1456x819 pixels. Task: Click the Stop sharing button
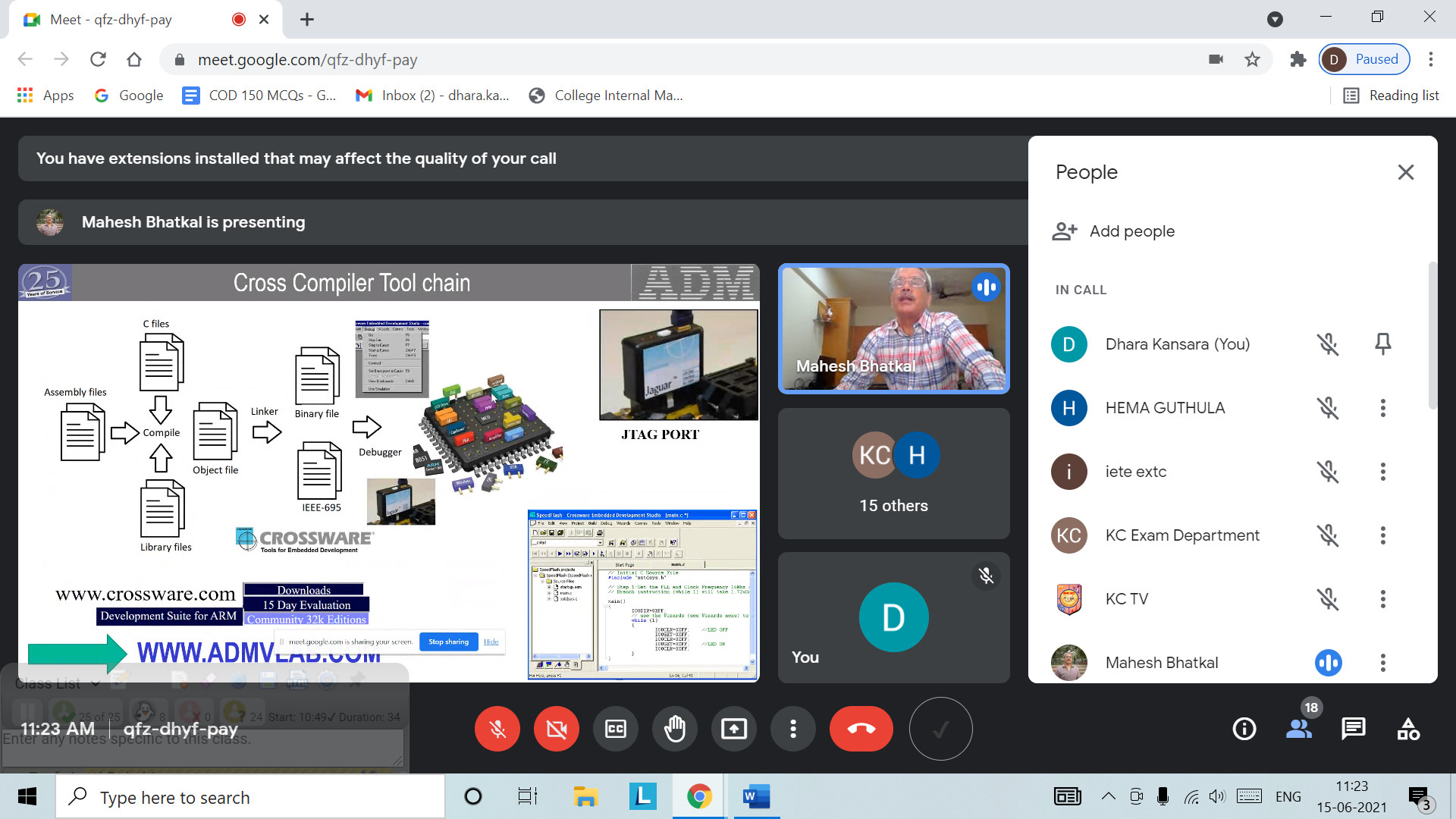coord(448,642)
